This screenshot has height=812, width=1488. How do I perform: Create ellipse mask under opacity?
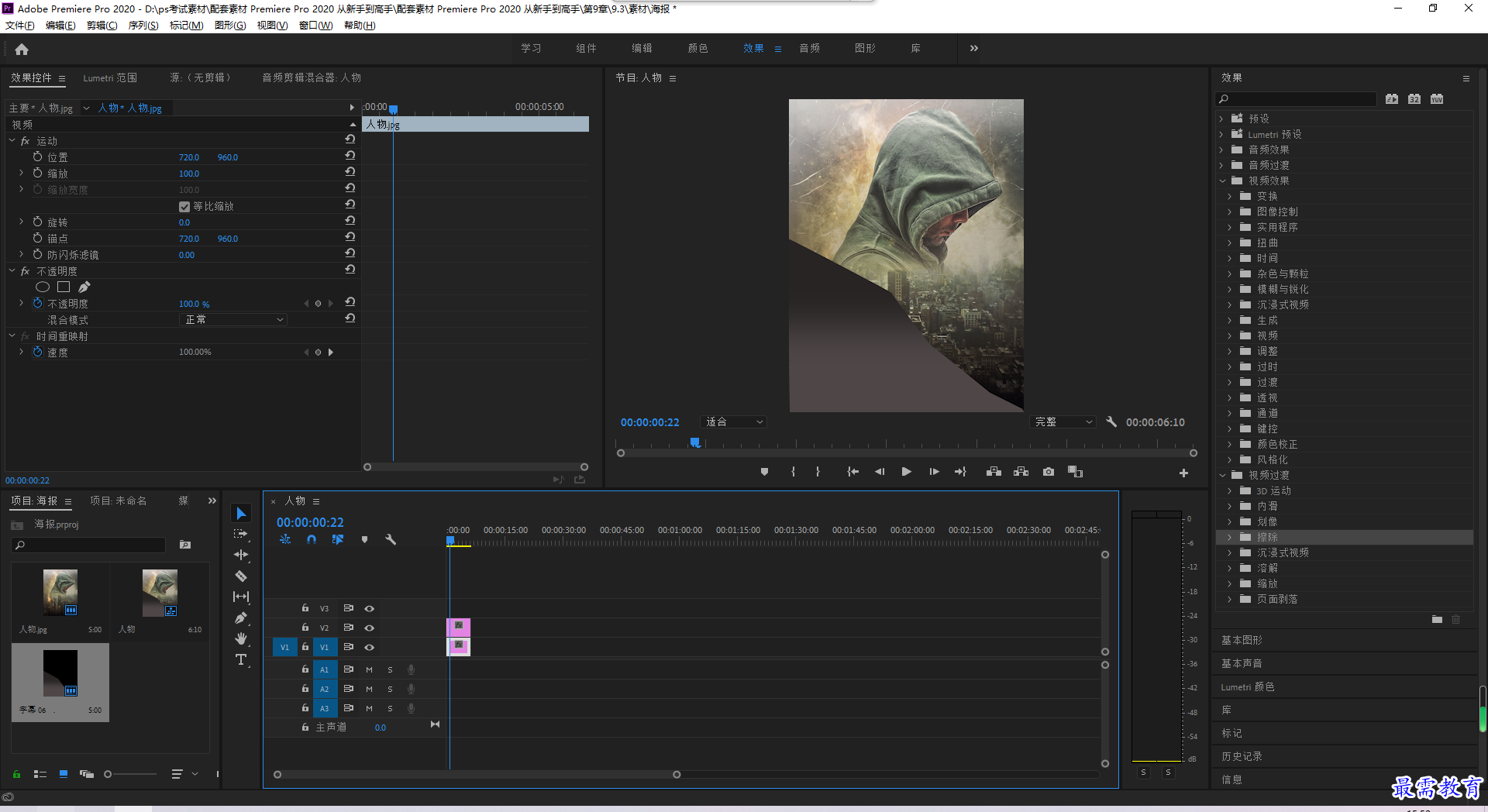pyautogui.click(x=43, y=287)
